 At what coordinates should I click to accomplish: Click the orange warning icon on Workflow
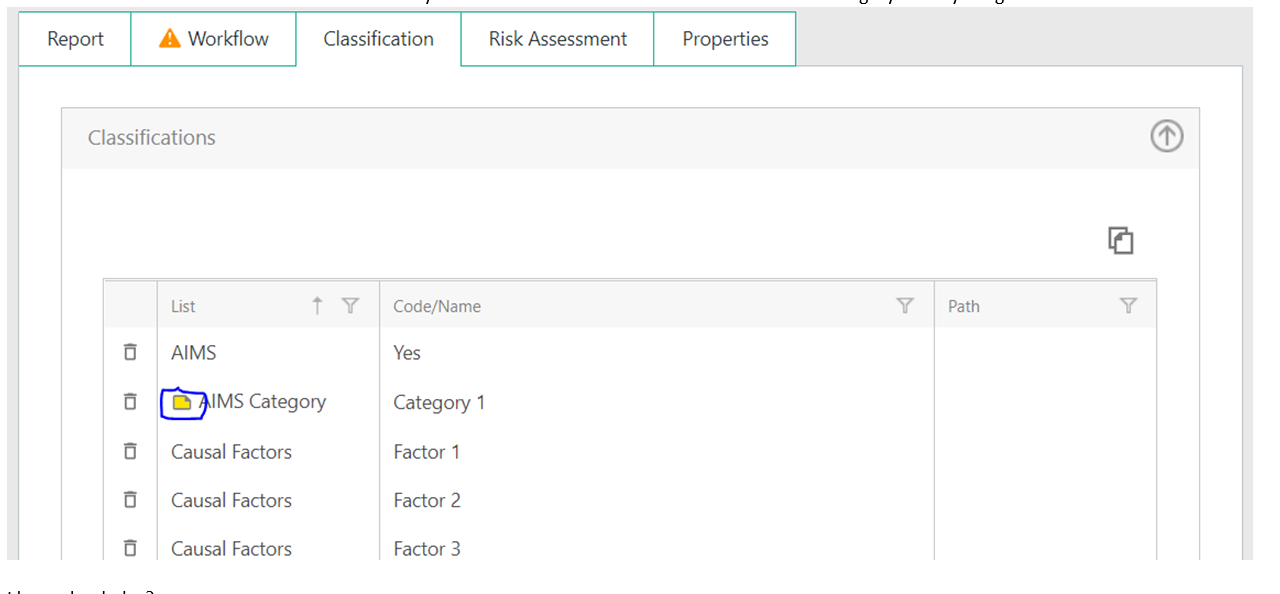point(170,38)
